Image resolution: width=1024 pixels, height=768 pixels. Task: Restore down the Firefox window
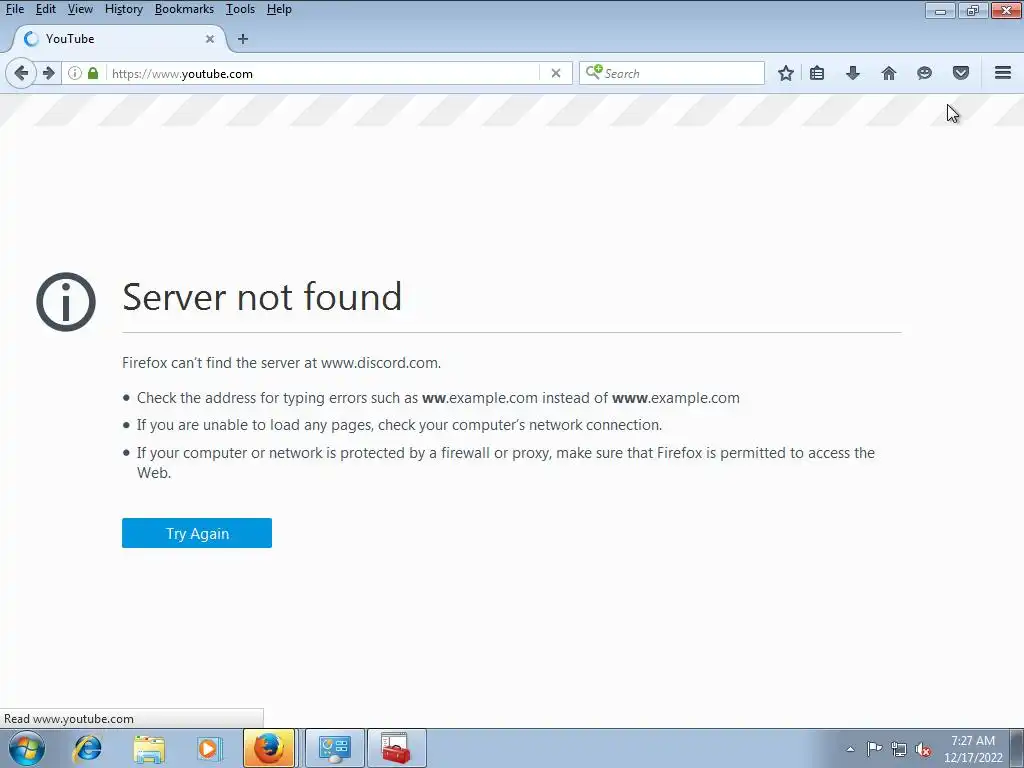pyautogui.click(x=973, y=10)
